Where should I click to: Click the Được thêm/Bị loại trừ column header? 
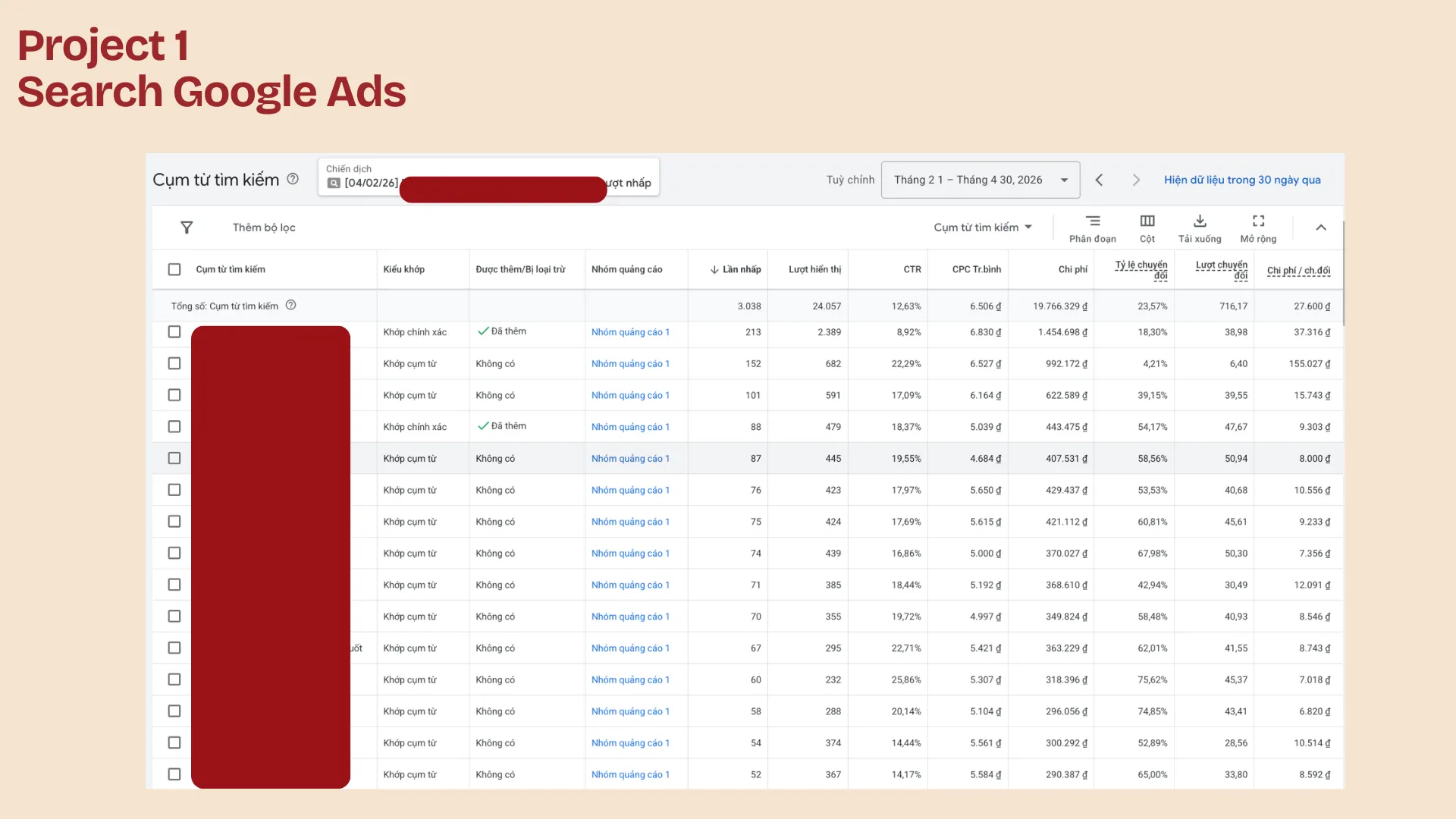click(521, 269)
